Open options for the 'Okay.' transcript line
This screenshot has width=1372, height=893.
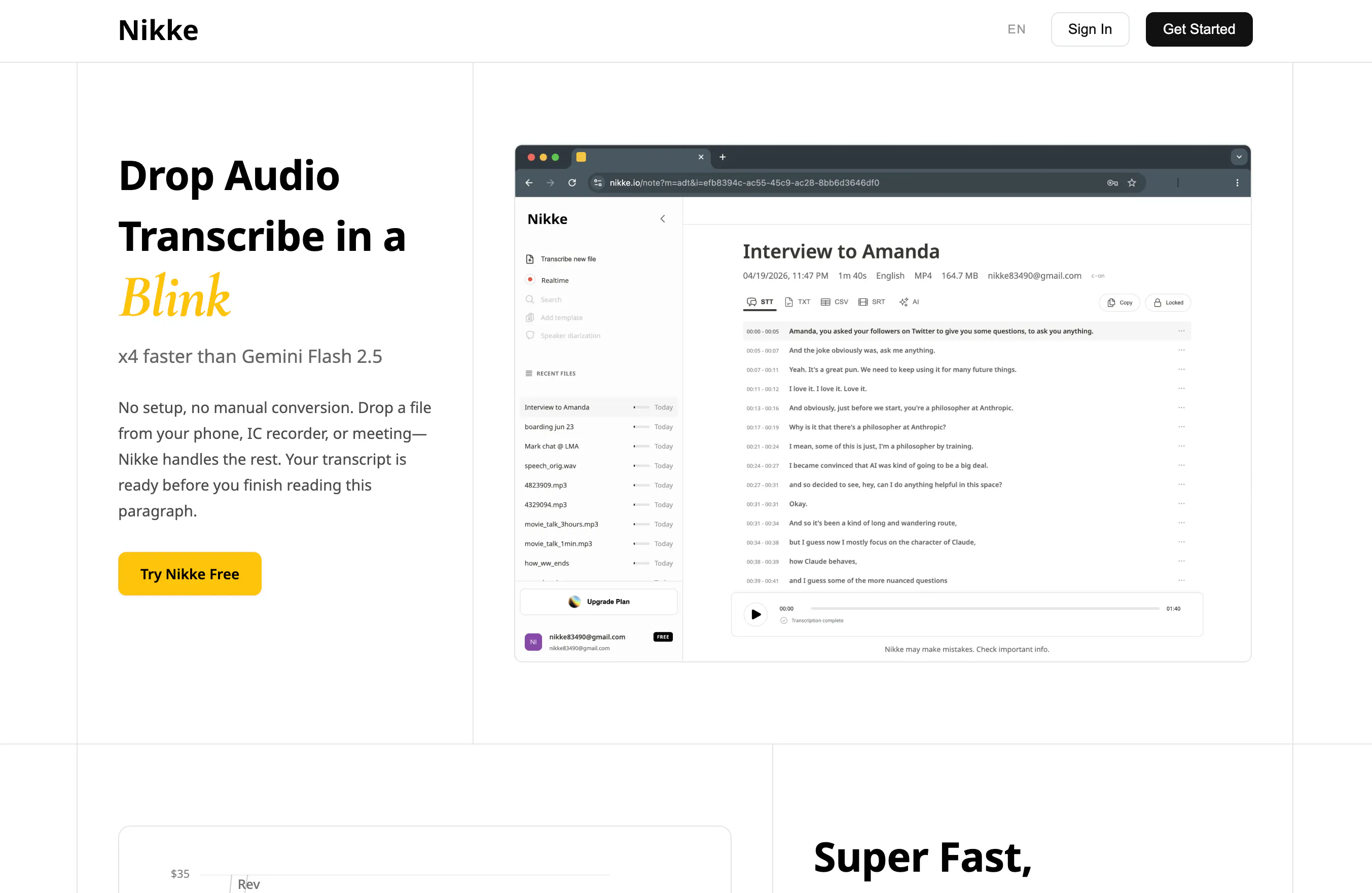coord(1181,504)
